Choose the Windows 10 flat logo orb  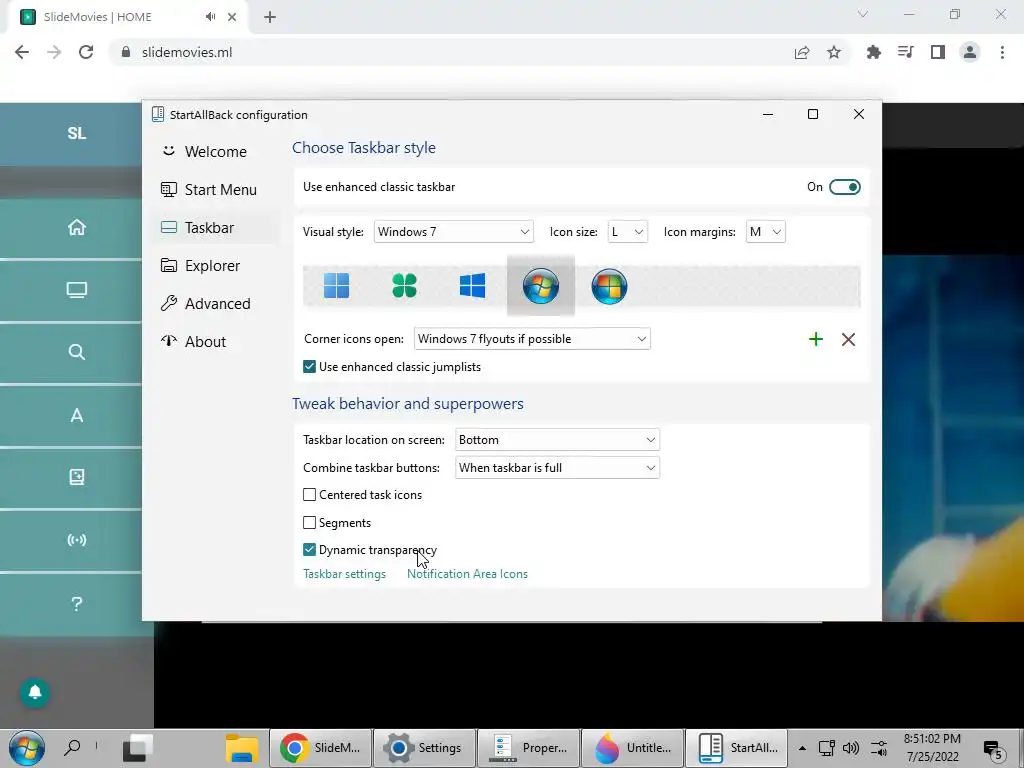pyautogui.click(x=472, y=286)
